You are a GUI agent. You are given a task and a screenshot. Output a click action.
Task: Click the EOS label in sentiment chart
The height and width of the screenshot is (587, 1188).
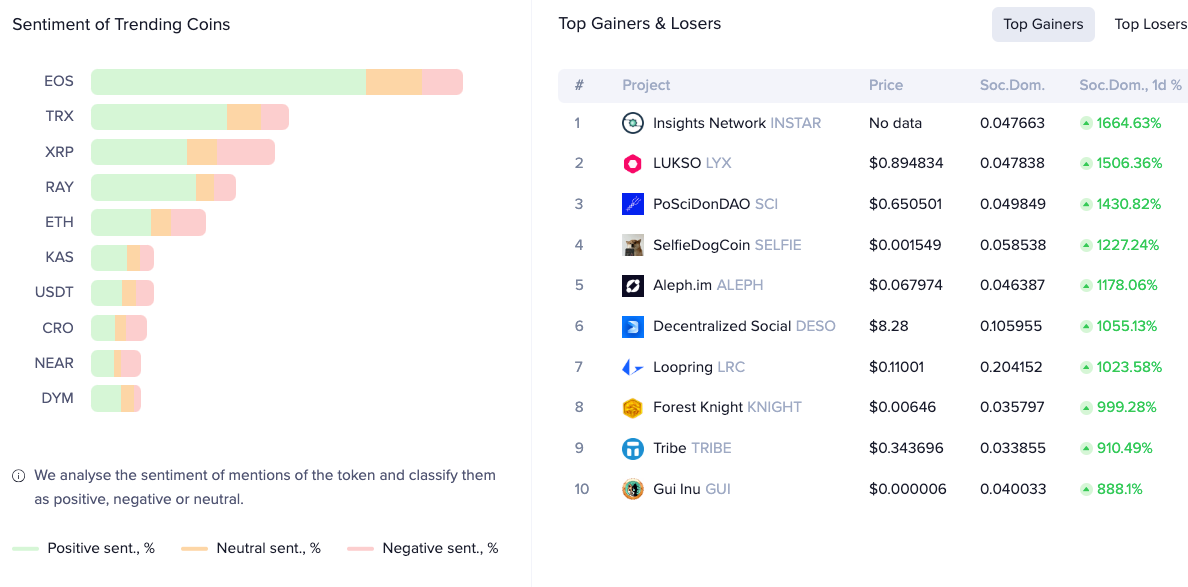click(x=59, y=82)
